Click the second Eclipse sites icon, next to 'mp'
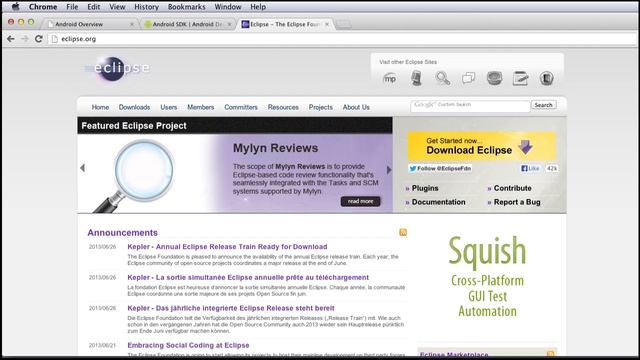The width and height of the screenshot is (640, 360). click(416, 78)
